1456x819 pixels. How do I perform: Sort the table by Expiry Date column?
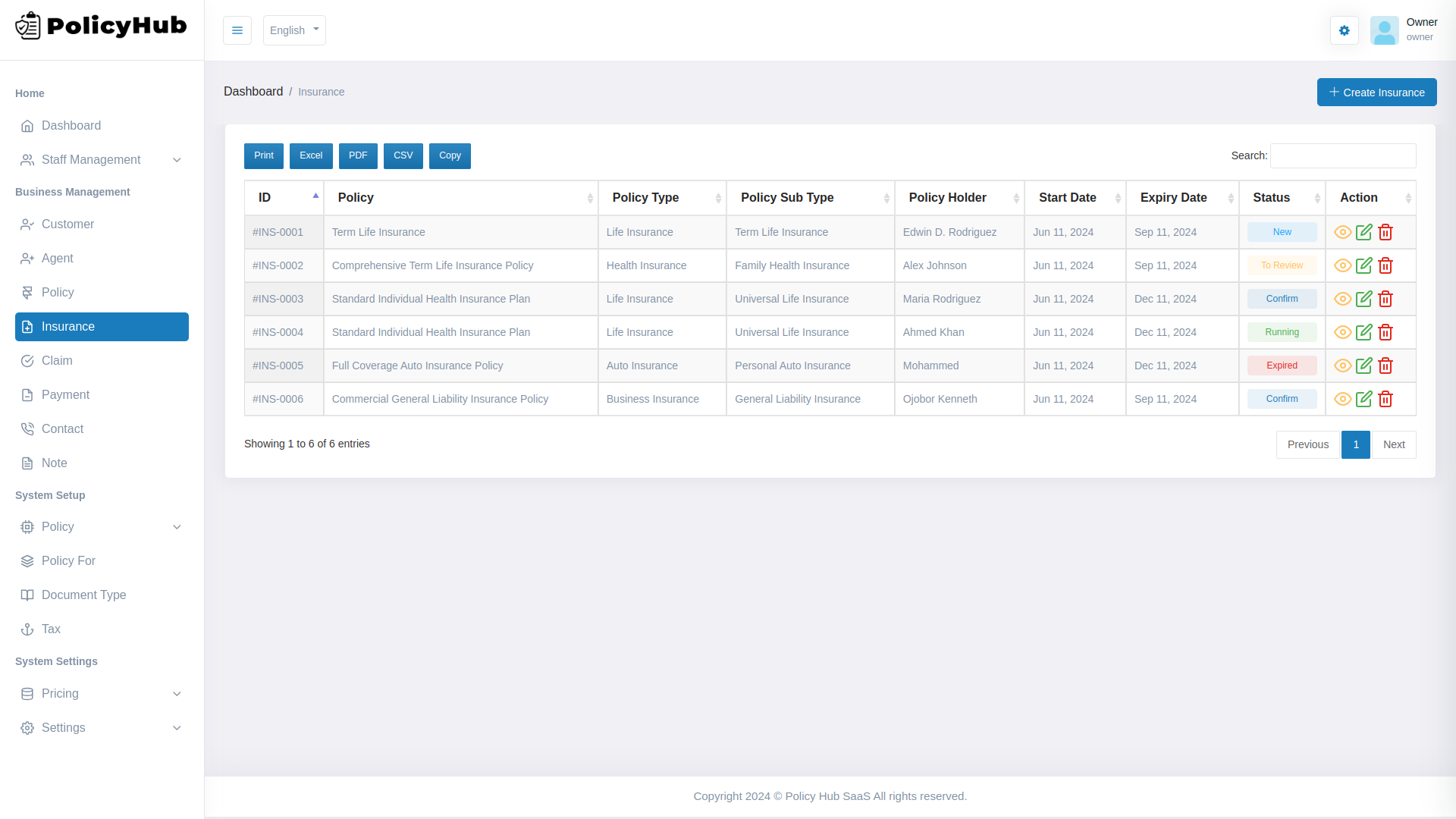click(1172, 197)
